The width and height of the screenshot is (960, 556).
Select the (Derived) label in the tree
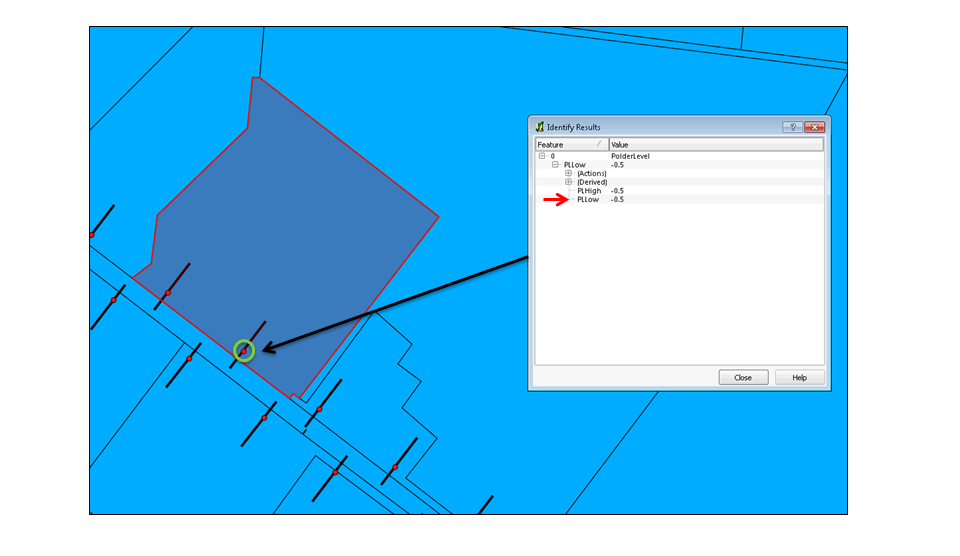(x=591, y=182)
